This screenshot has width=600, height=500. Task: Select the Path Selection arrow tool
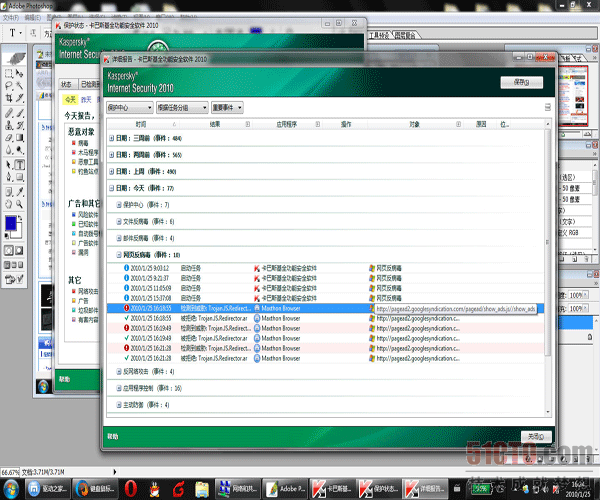(8, 165)
